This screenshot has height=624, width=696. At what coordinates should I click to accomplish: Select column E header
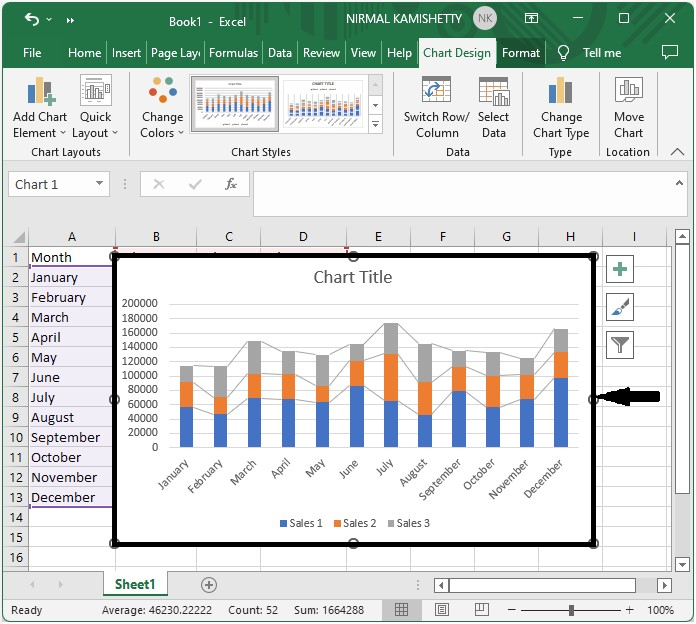point(378,237)
